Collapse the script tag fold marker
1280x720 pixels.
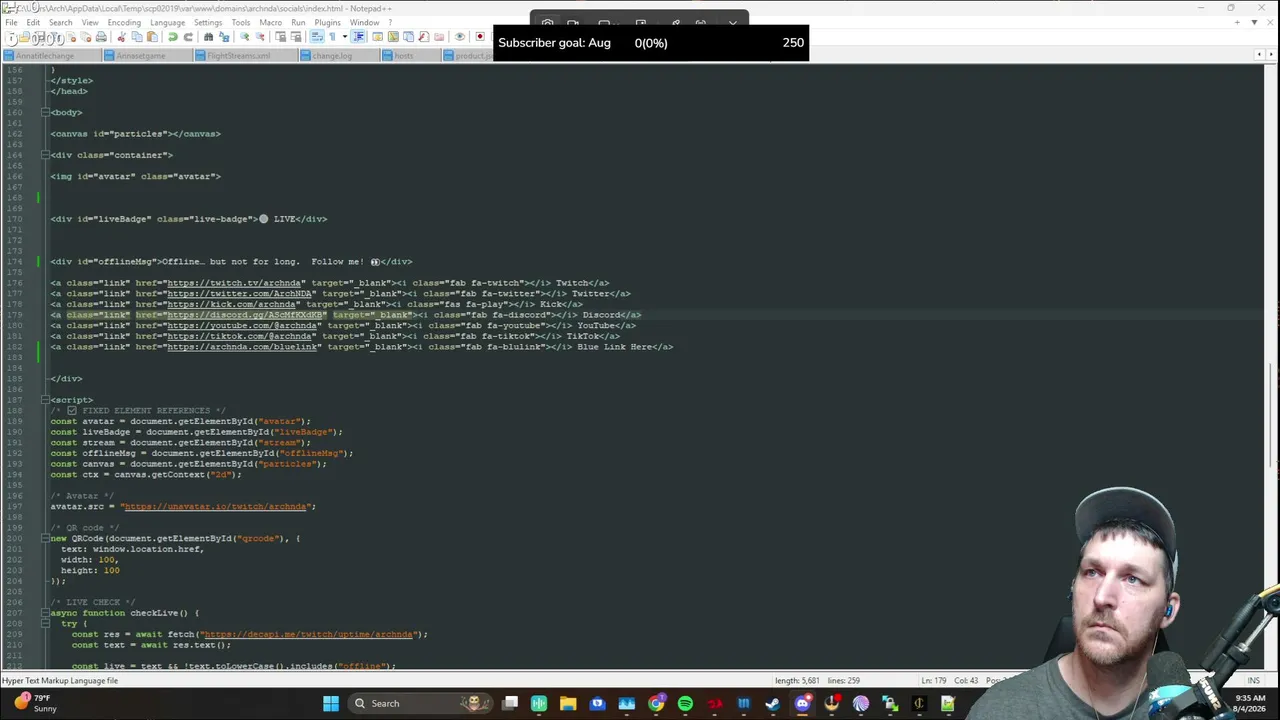point(43,400)
